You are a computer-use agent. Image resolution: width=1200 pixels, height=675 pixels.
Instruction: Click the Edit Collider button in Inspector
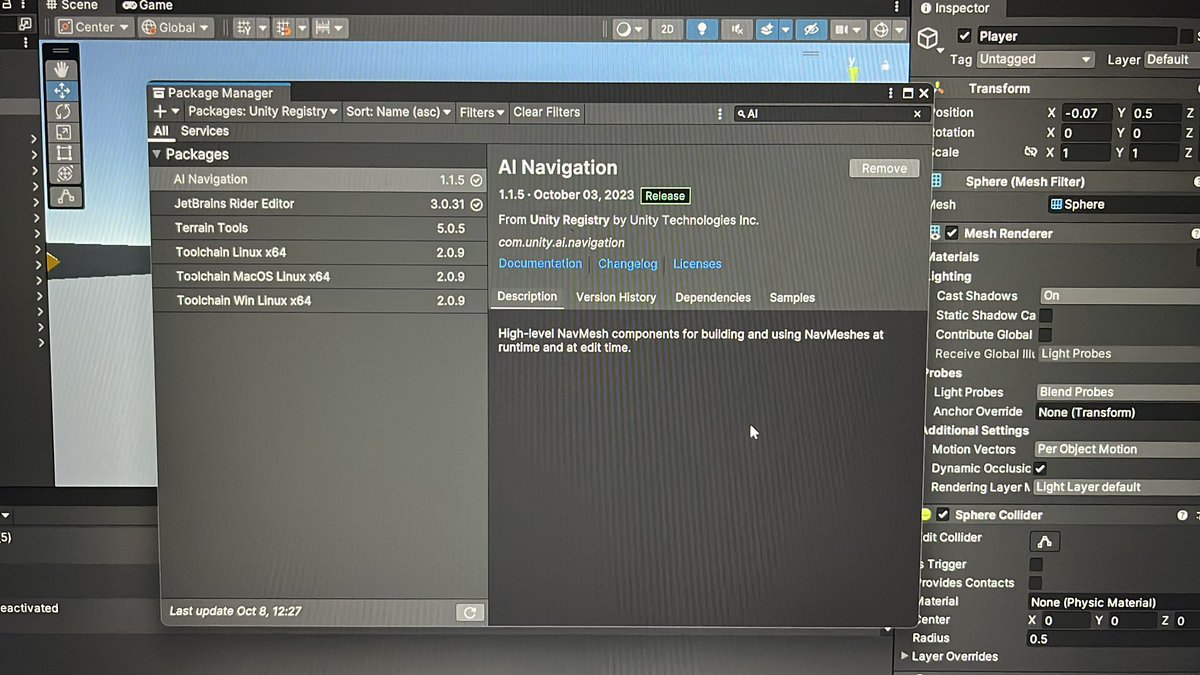[1045, 541]
